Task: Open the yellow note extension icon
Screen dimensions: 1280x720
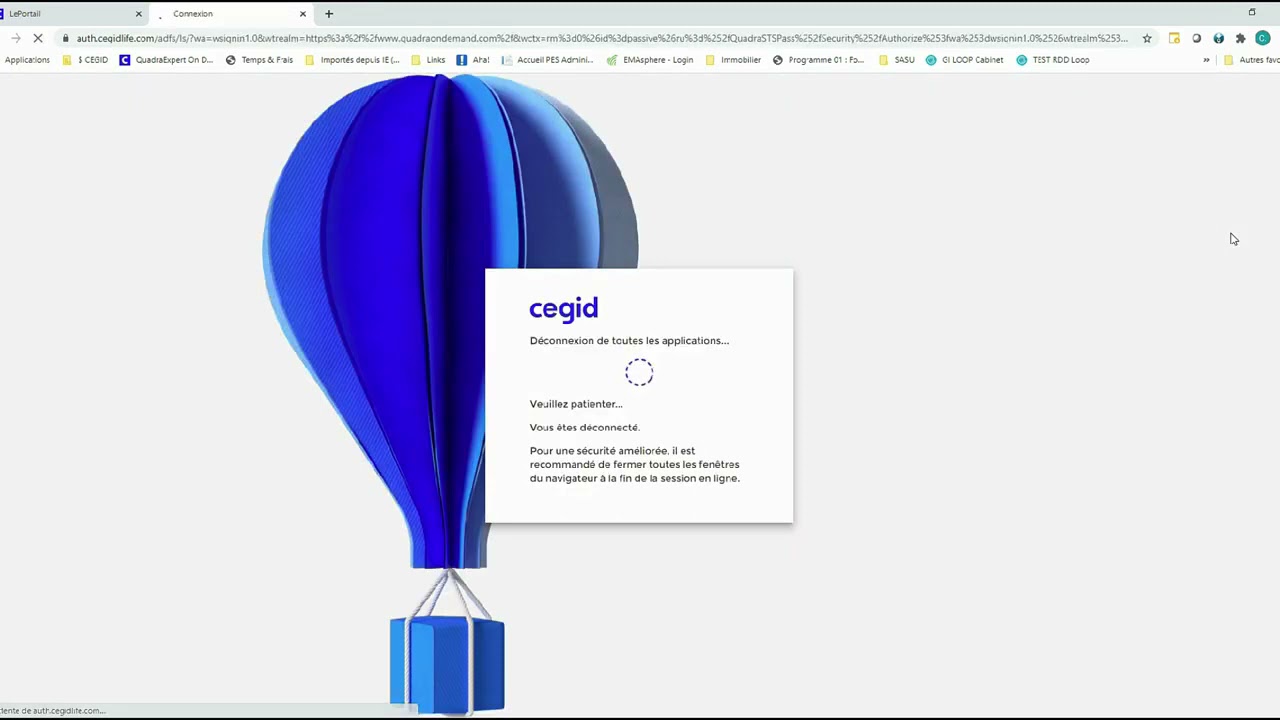Action: coord(1174,38)
